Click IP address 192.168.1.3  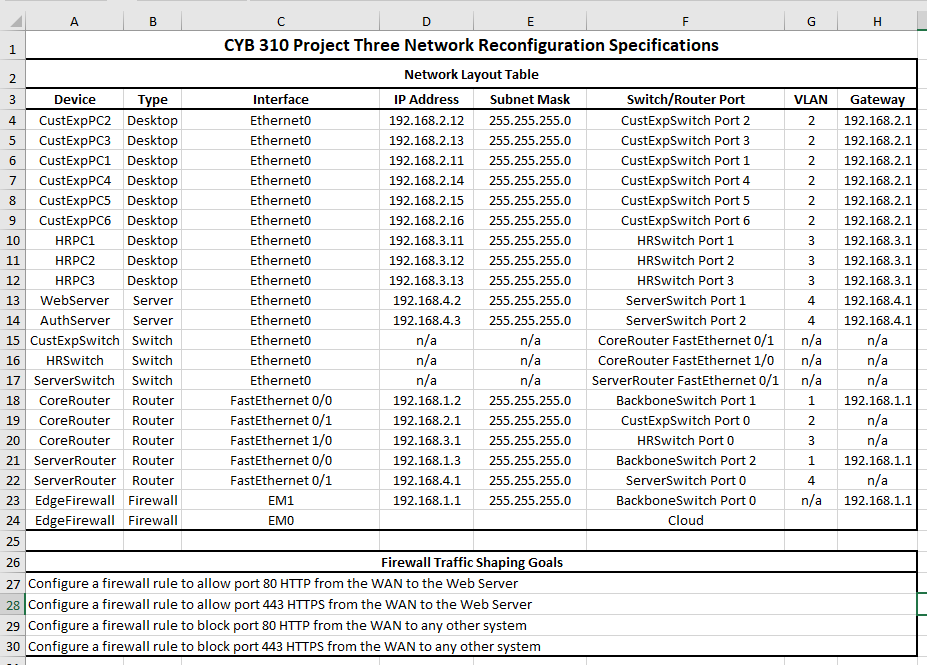click(x=426, y=460)
